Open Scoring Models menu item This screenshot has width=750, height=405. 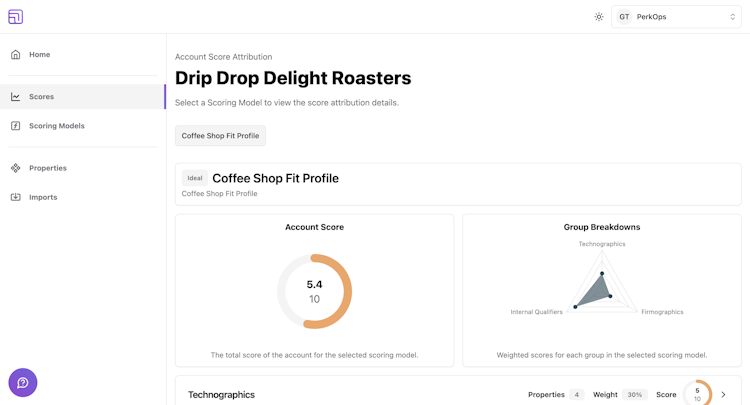pyautogui.click(x=57, y=126)
